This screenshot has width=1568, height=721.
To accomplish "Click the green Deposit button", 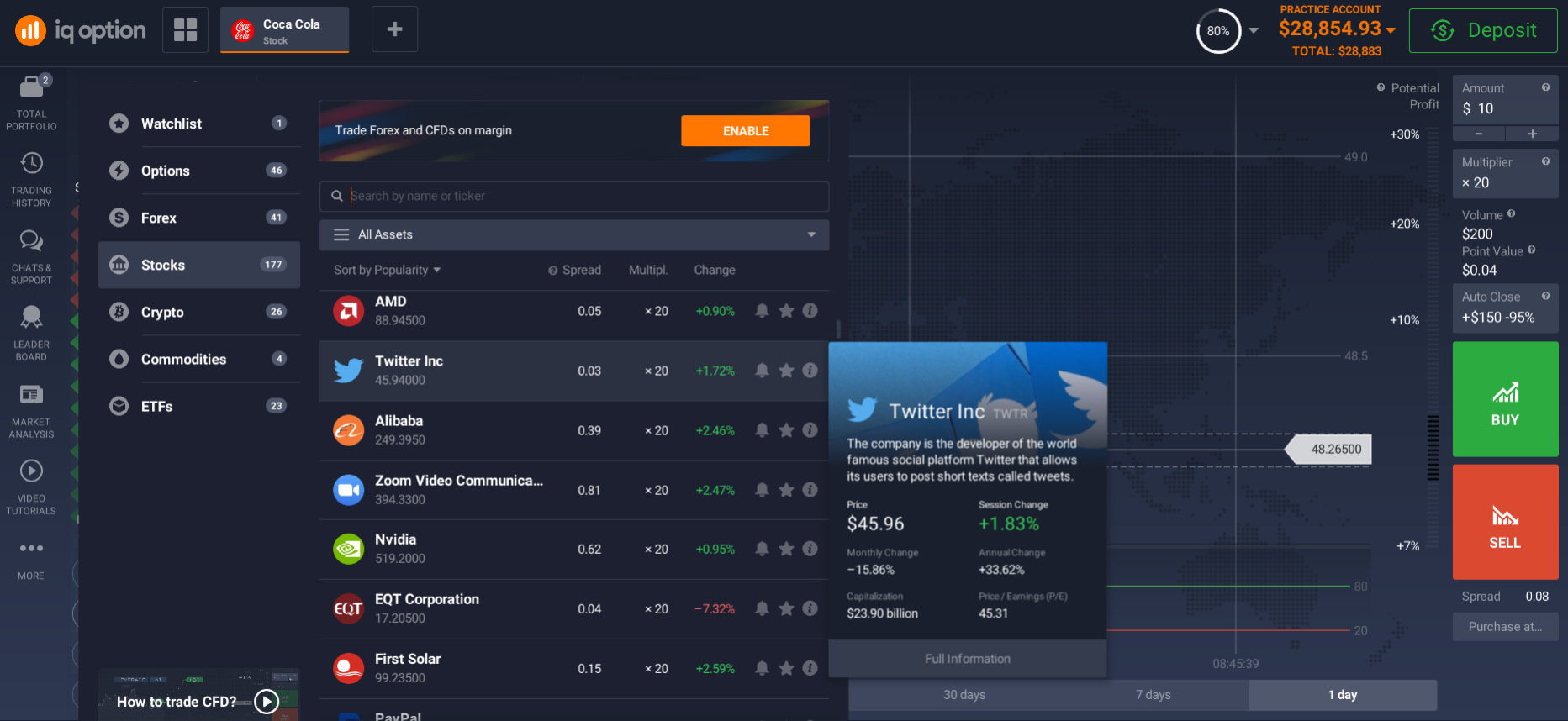I will pyautogui.click(x=1483, y=30).
